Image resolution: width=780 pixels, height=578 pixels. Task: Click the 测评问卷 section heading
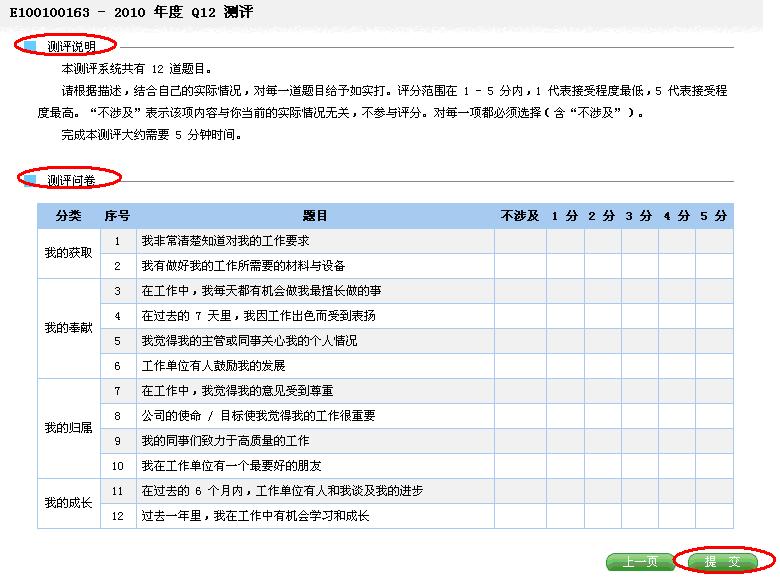click(71, 180)
